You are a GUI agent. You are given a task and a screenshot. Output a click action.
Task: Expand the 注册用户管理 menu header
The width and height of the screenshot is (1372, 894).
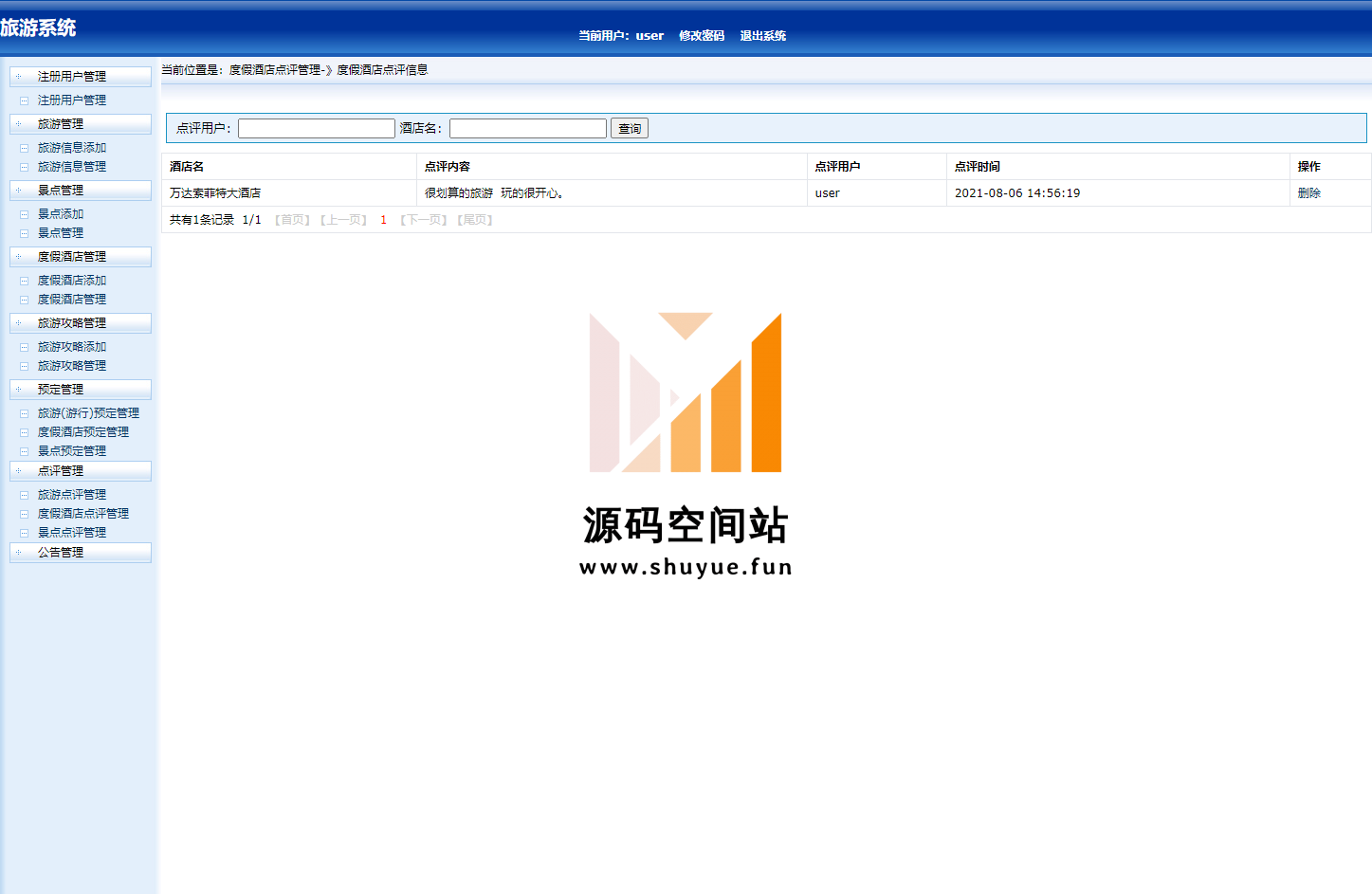coord(81,76)
